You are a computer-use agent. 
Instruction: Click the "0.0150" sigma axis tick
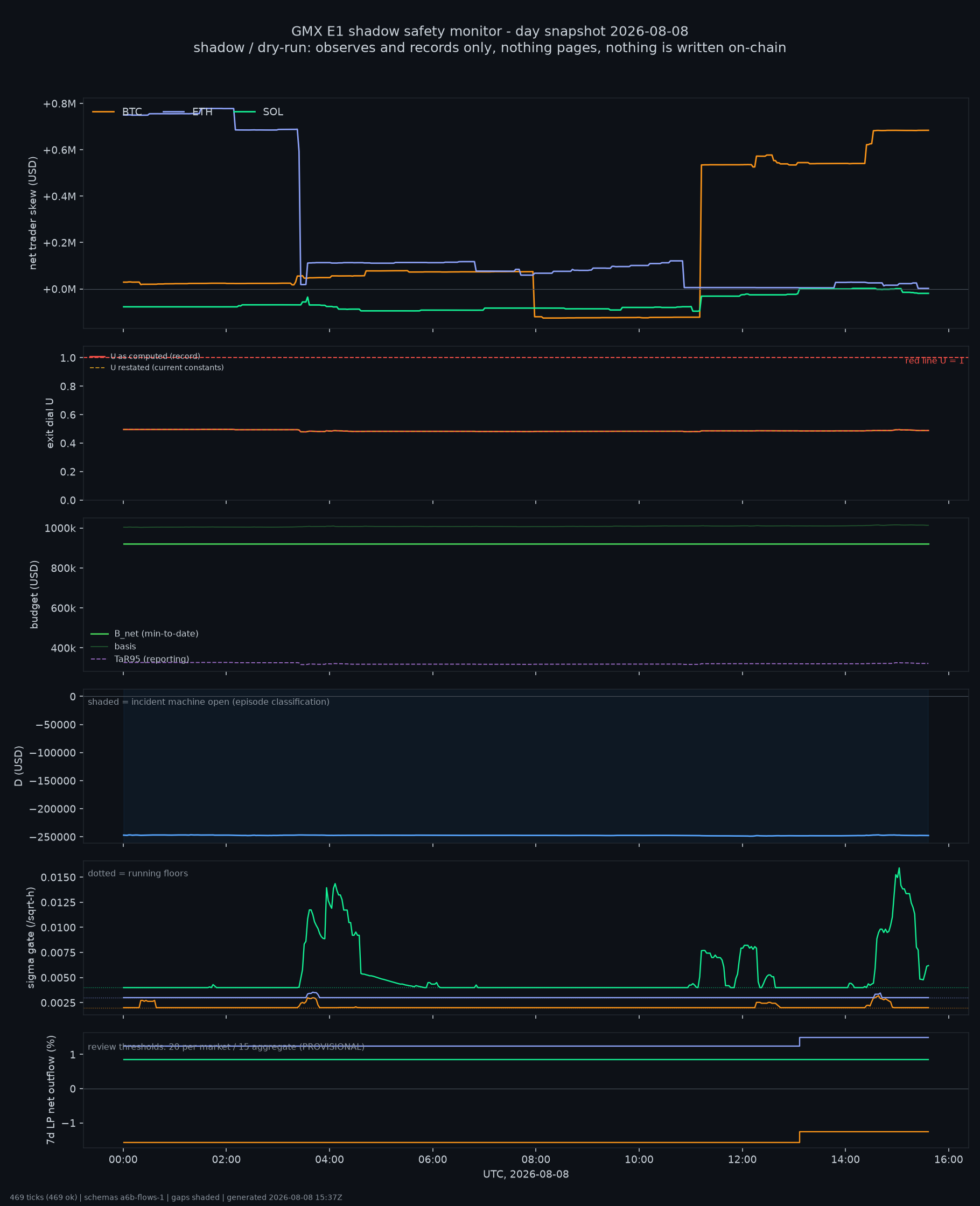[x=58, y=878]
